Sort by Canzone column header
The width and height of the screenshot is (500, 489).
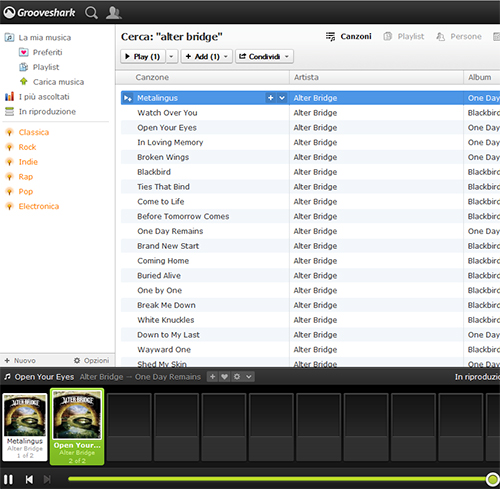(203, 77)
